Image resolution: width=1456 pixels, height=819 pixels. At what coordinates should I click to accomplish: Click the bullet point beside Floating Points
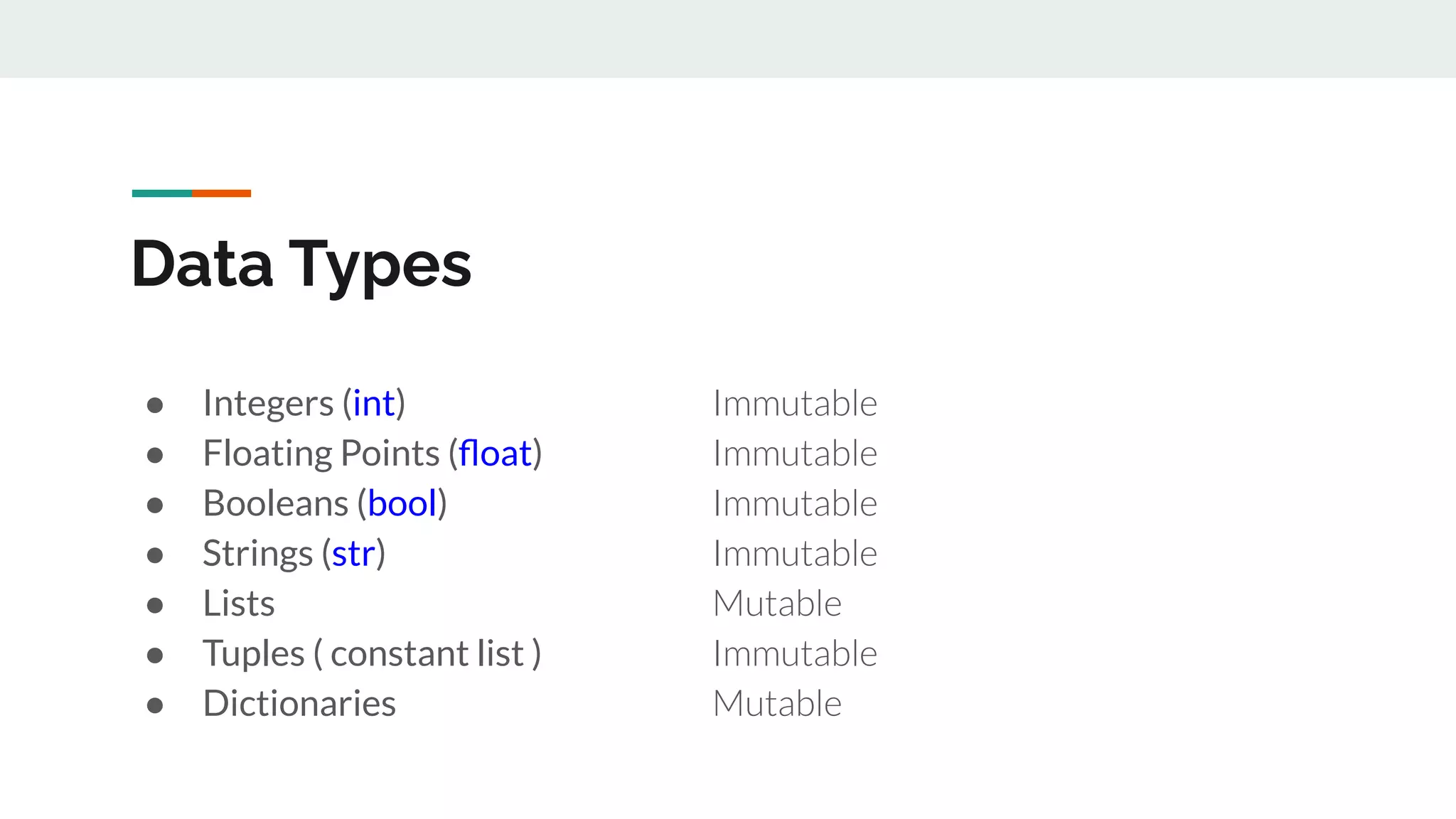pyautogui.click(x=155, y=455)
